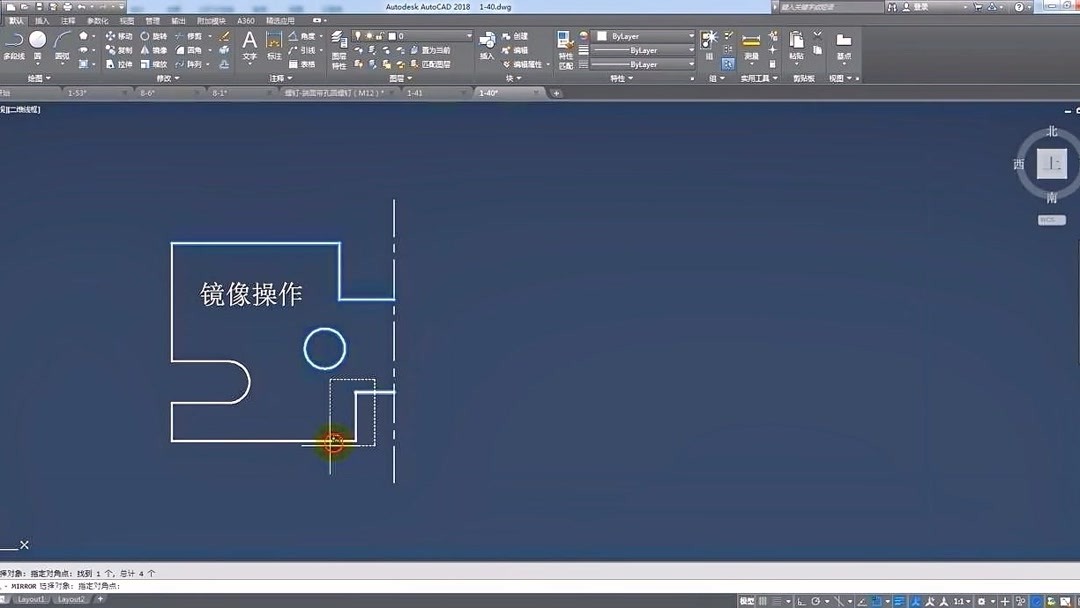This screenshot has height=608, width=1080.
Task: Toggle orthogonal mode in the status bar
Action: [x=800, y=599]
